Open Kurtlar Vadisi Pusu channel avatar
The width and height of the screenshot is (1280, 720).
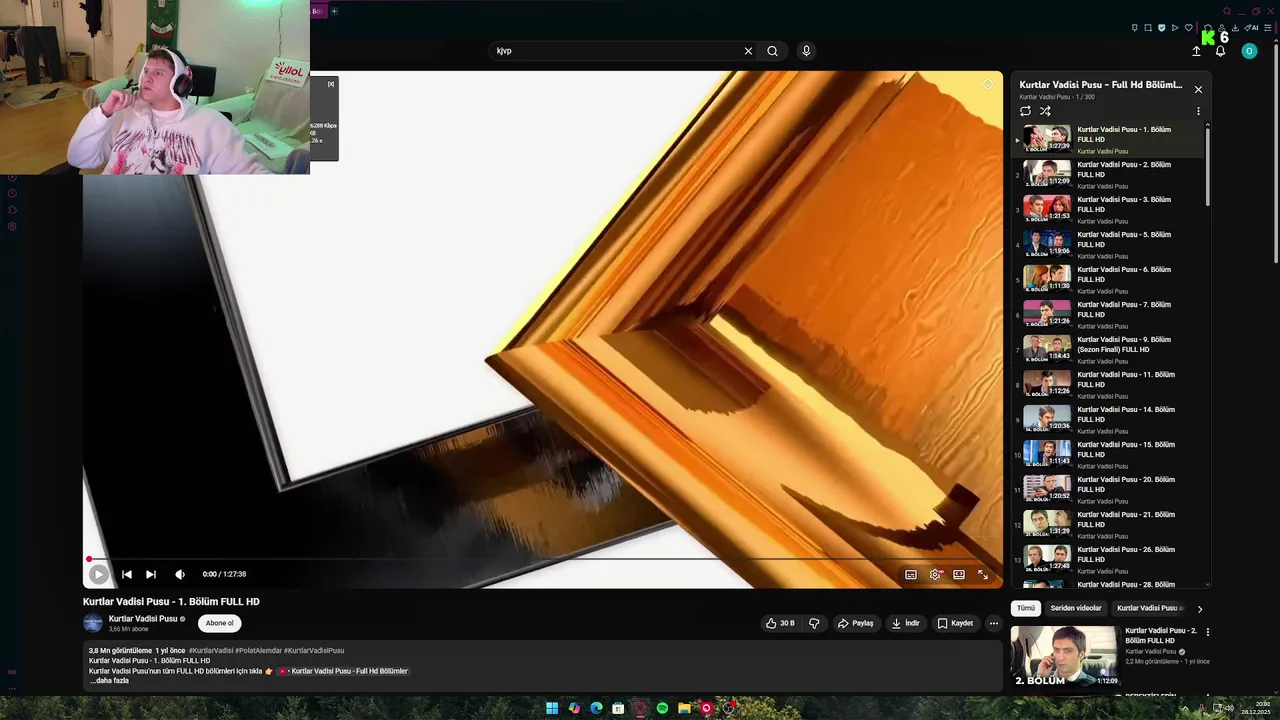93,623
